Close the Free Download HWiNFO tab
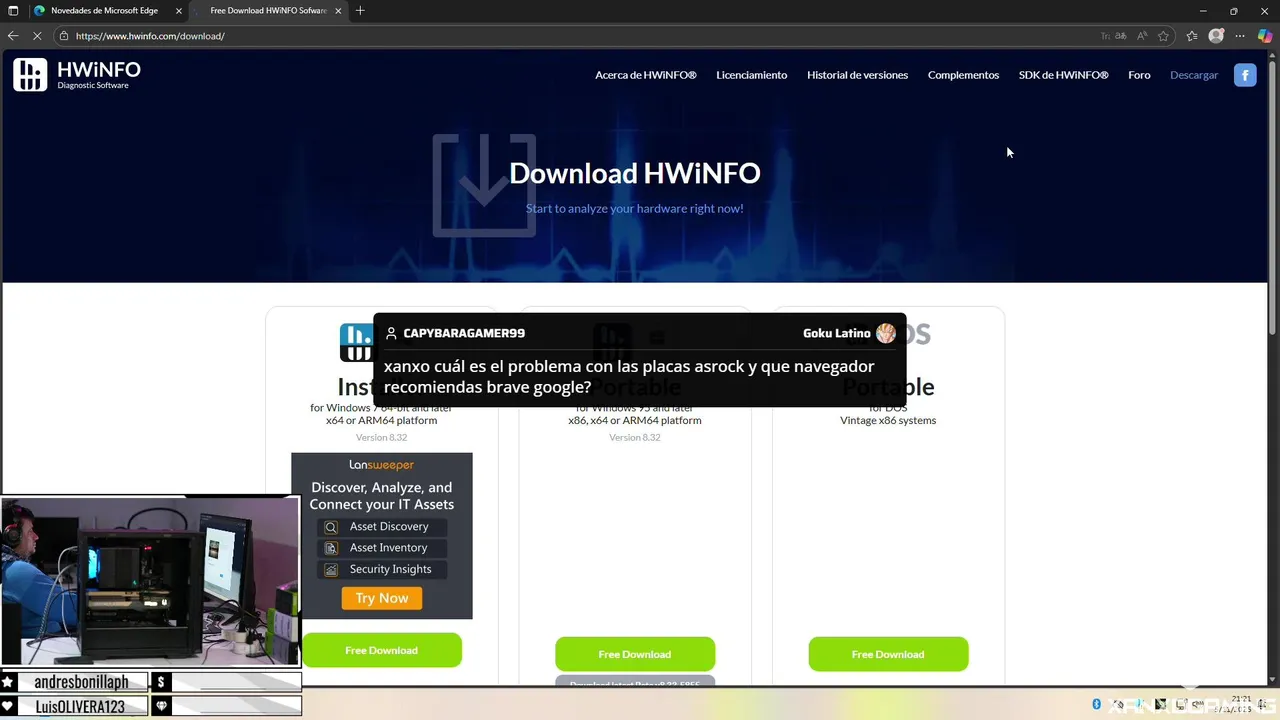Screen dimensions: 1280x720 (340, 11)
